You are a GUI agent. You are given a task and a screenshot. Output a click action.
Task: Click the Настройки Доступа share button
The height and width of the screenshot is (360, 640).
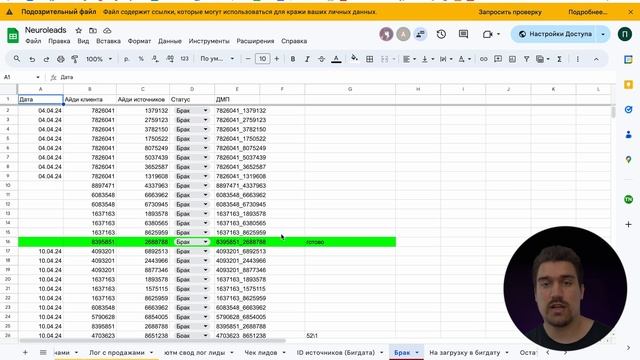(555, 34)
